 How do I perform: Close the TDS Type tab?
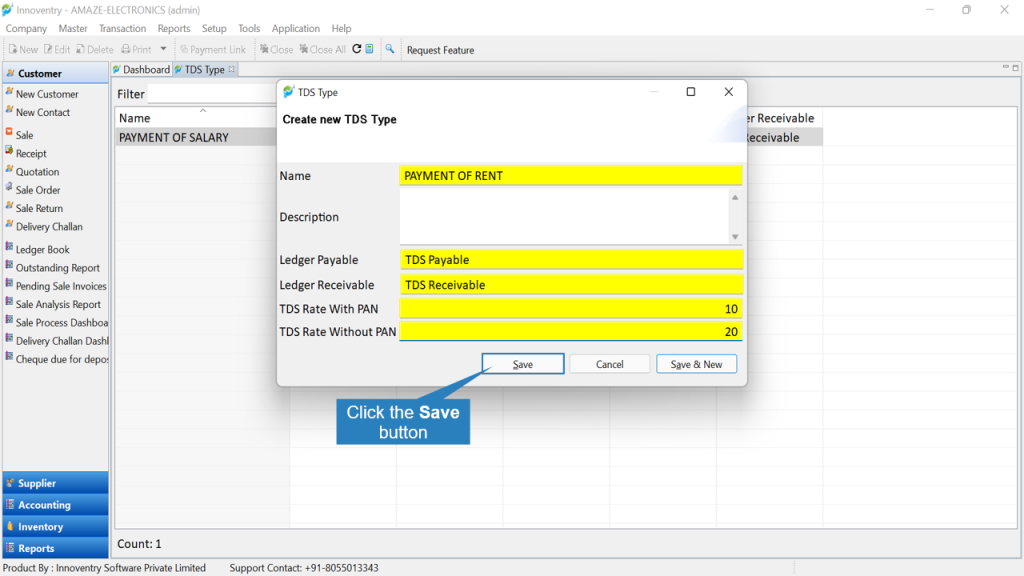[231, 69]
